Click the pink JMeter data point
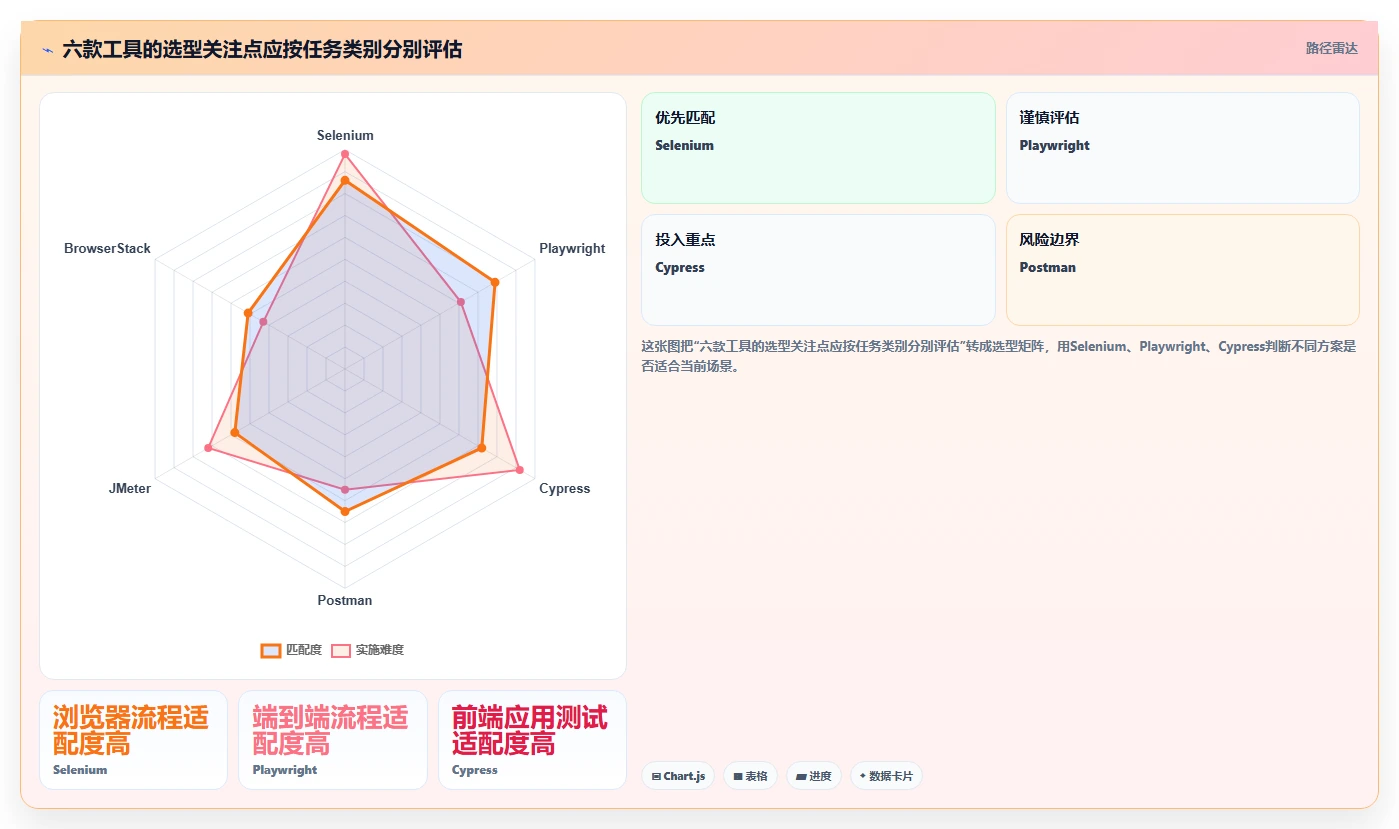This screenshot has height=829, width=1399. pos(208,448)
